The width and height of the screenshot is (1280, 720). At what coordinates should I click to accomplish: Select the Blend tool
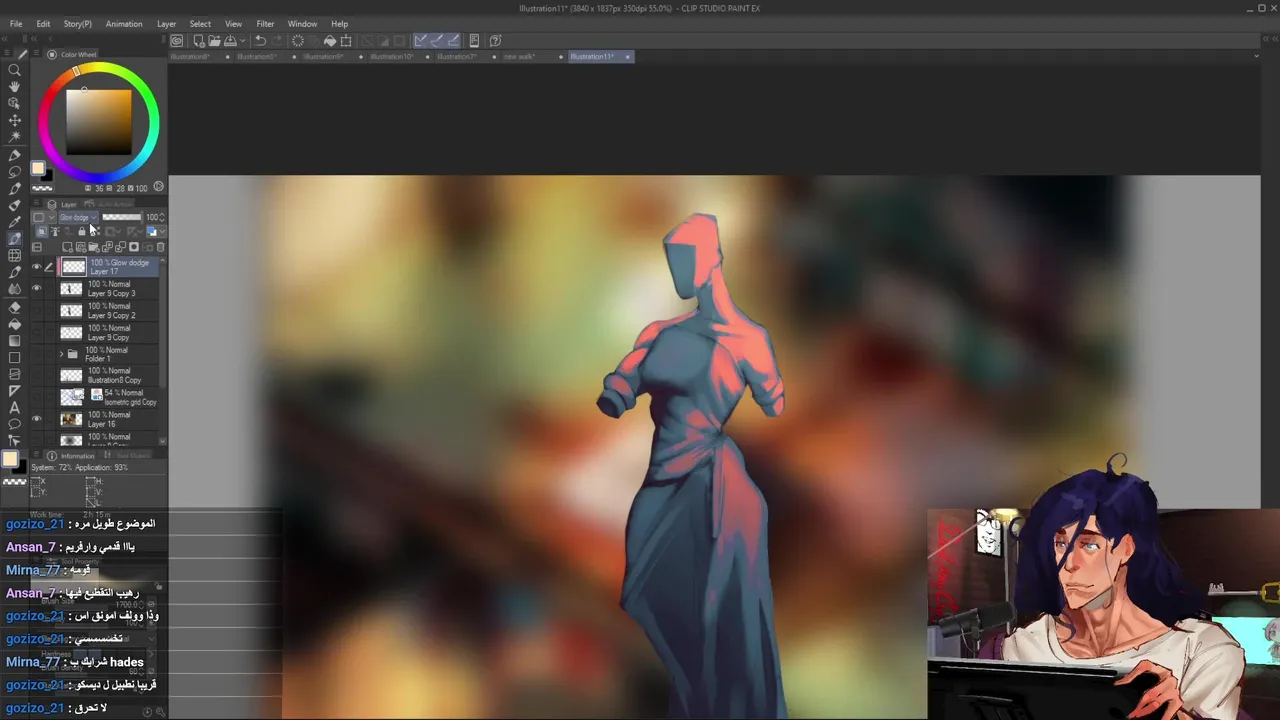pos(14,289)
